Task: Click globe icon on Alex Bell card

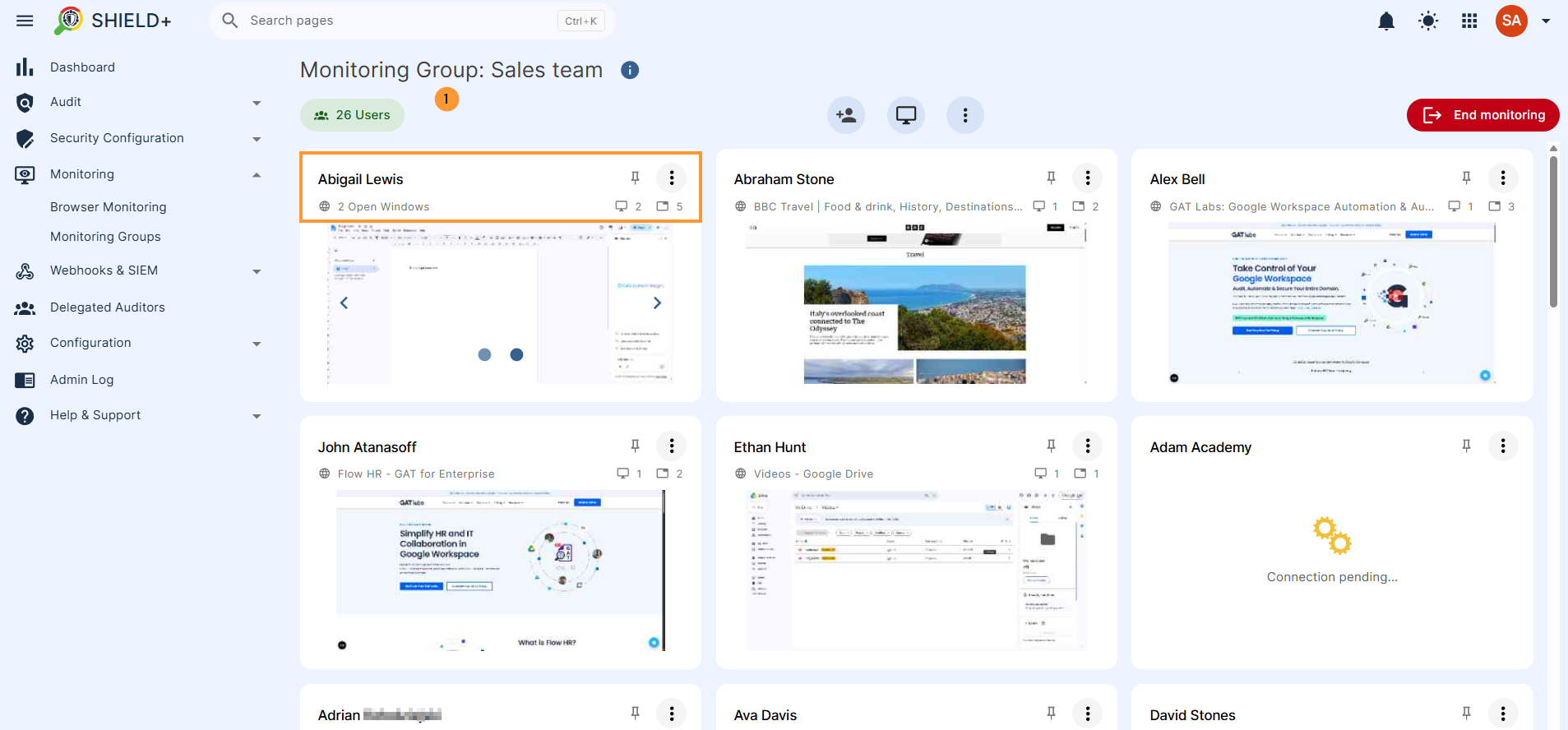Action: (x=1156, y=206)
